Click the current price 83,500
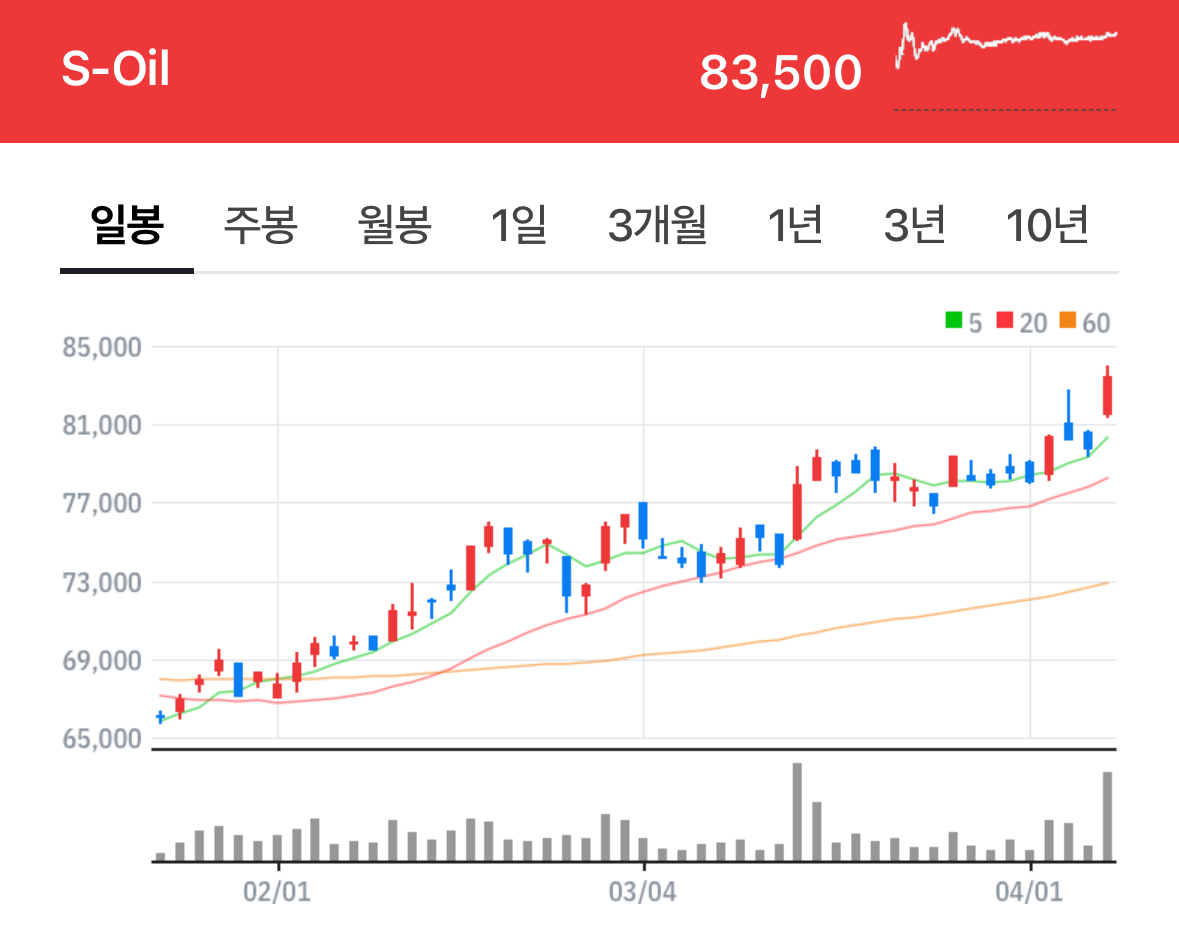The width and height of the screenshot is (1179, 937). pyautogui.click(x=780, y=73)
